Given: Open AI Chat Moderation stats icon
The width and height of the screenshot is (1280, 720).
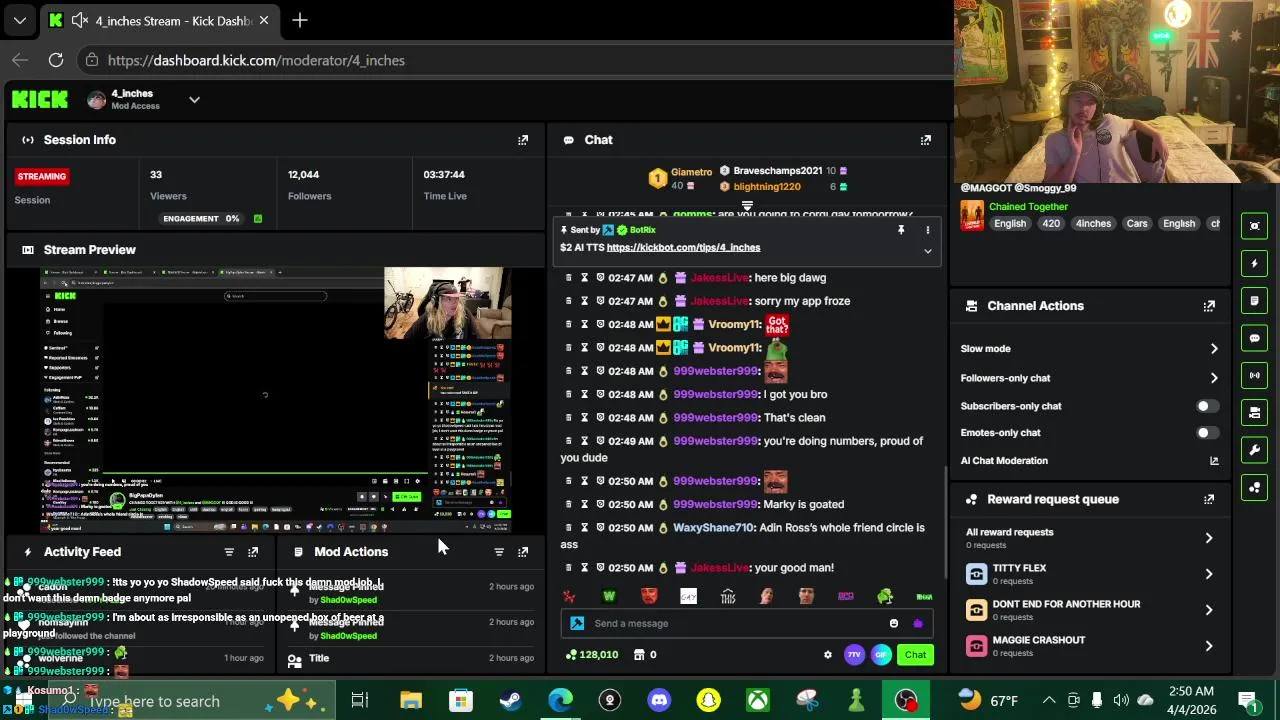Looking at the screenshot, I should (x=1214, y=461).
